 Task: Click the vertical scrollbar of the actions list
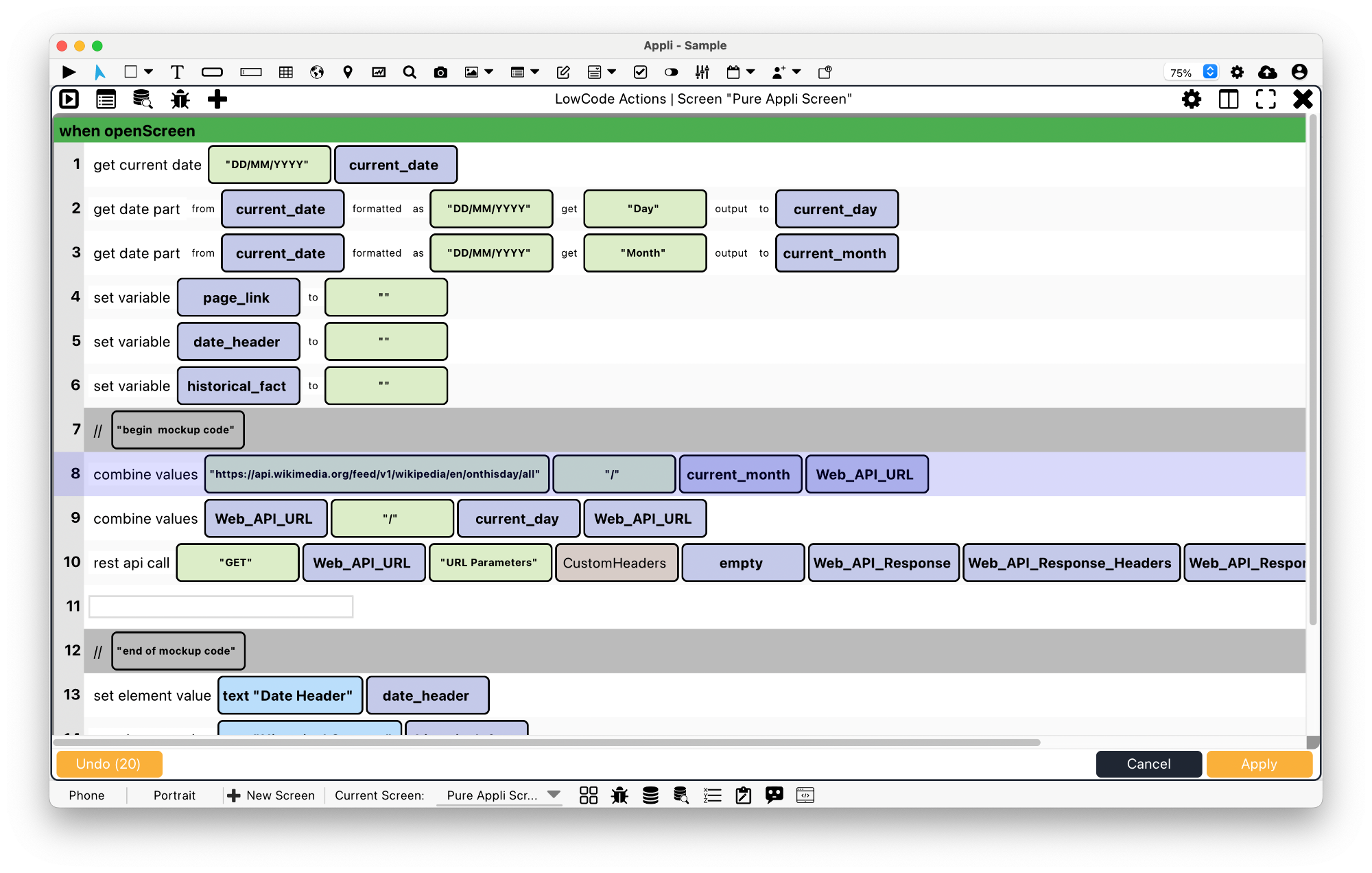pos(1313,371)
